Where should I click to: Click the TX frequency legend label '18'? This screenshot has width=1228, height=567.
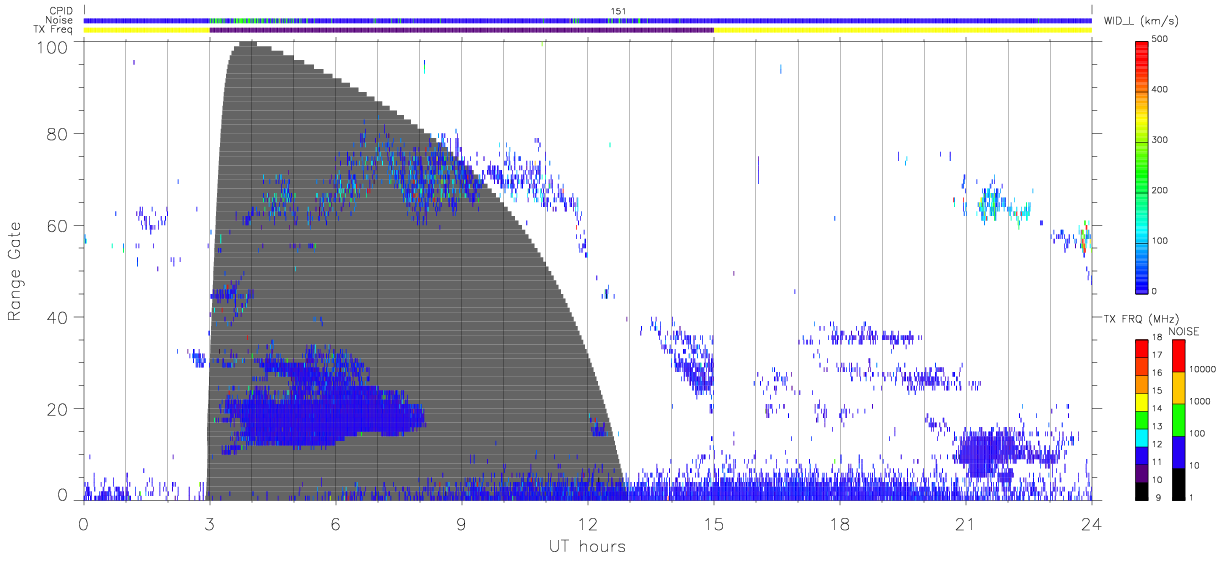pos(1157,339)
